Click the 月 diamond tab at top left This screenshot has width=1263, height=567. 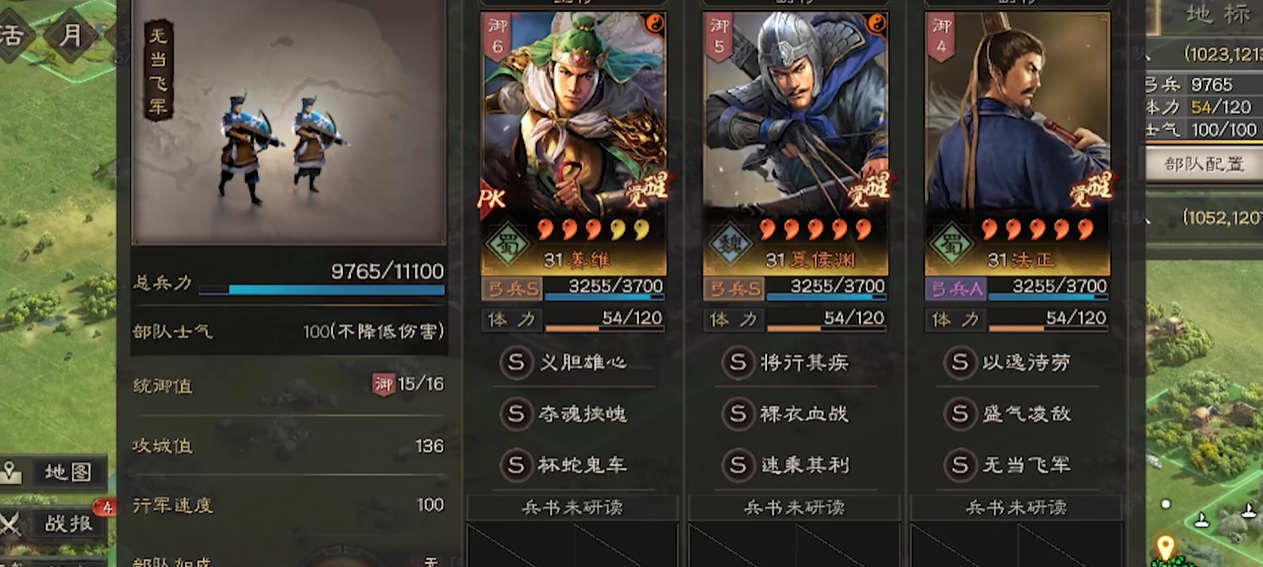pyautogui.click(x=71, y=33)
